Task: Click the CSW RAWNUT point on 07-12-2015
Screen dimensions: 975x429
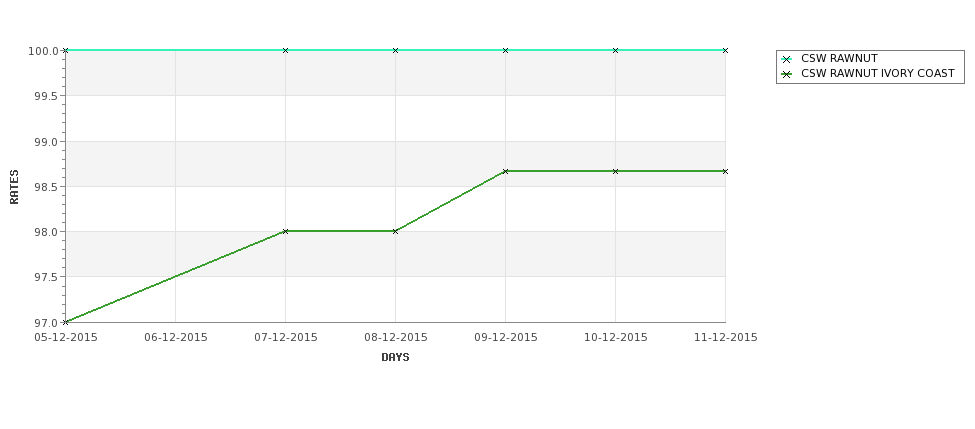Action: (285, 50)
